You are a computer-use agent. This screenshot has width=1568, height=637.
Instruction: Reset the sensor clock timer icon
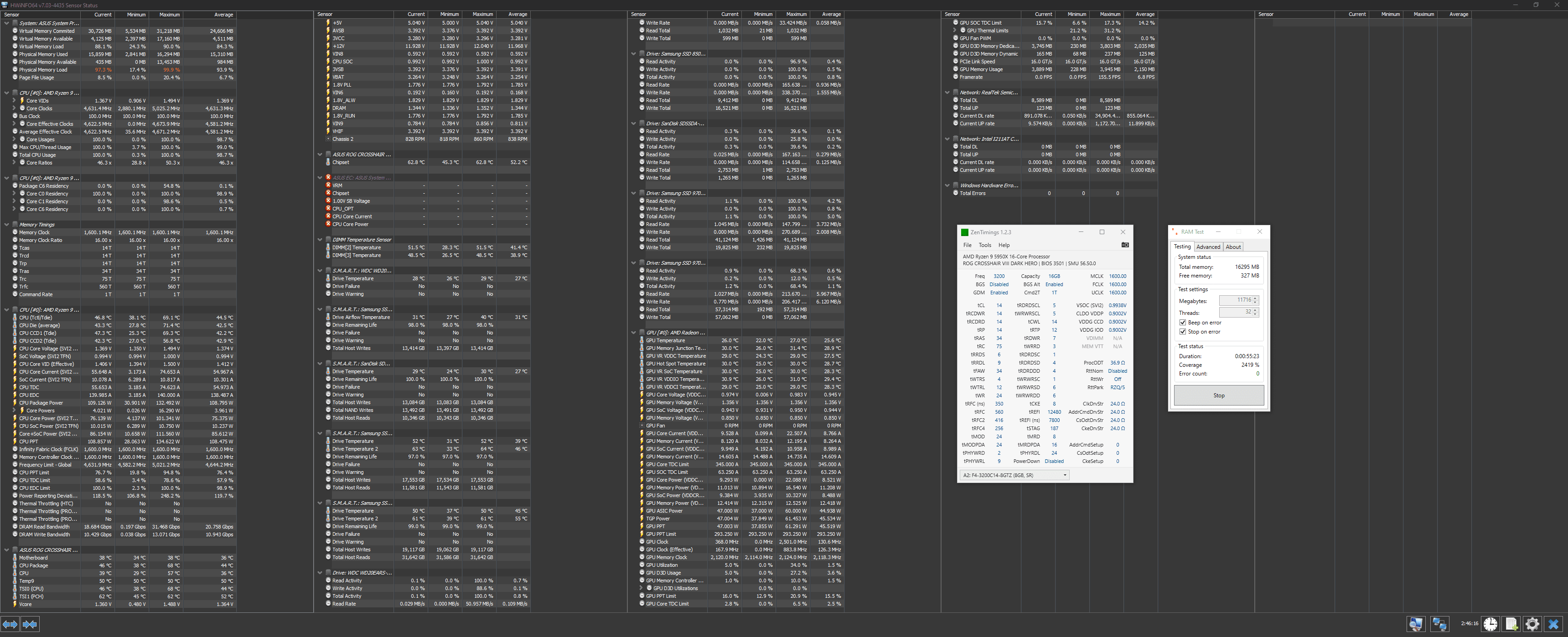[1490, 624]
